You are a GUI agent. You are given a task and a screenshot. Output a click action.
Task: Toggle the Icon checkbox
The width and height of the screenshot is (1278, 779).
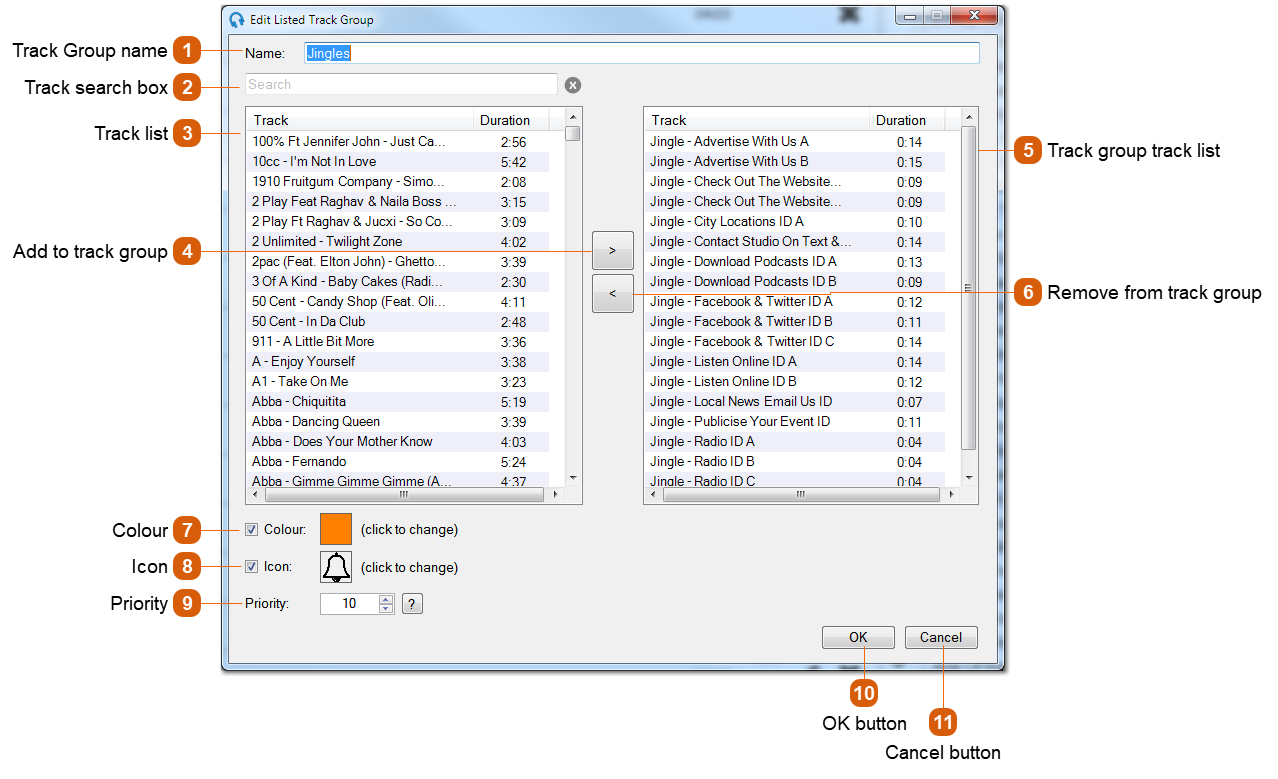coord(250,567)
